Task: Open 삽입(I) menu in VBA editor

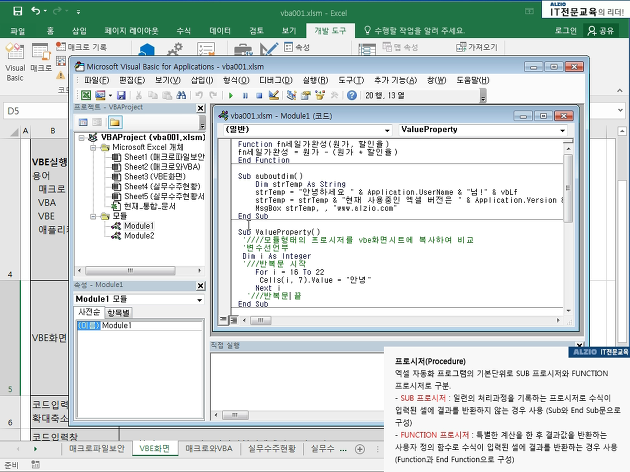Action: (x=202, y=80)
